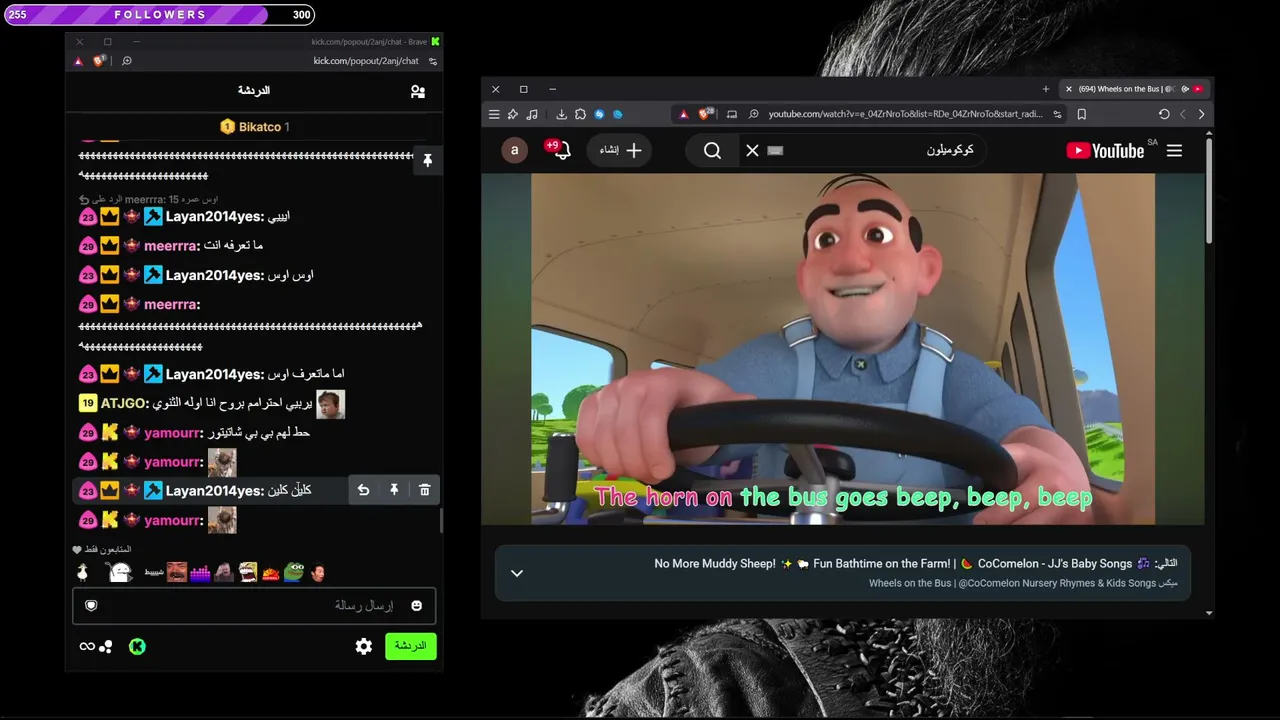The image size is (1280, 720).
Task: Reload the YouTube page
Action: (1164, 114)
